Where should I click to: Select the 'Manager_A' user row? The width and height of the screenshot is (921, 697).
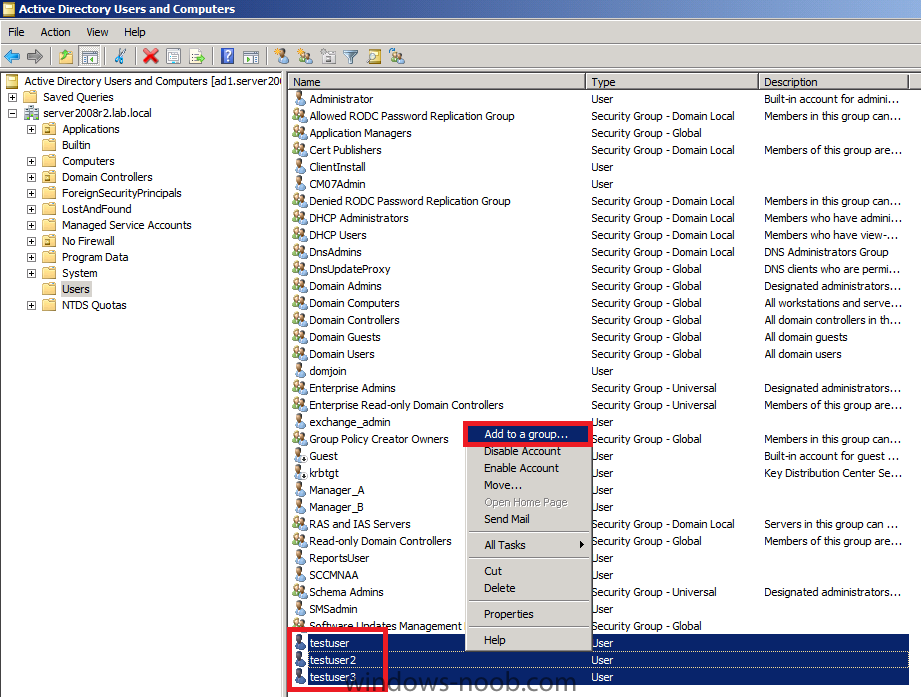tap(599, 490)
